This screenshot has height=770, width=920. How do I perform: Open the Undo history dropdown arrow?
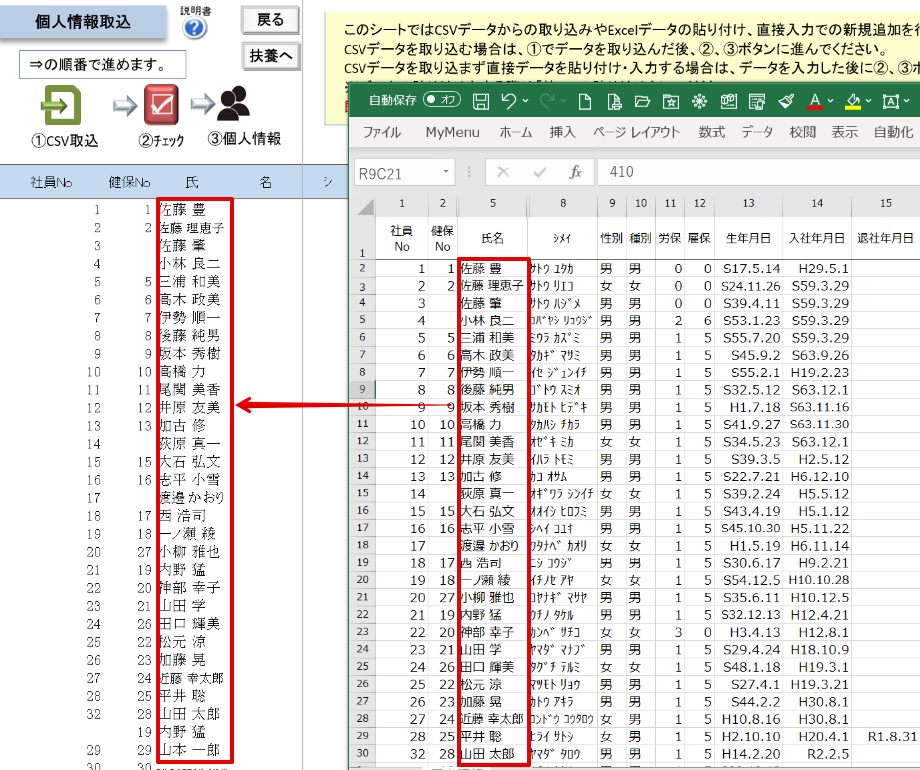525,101
